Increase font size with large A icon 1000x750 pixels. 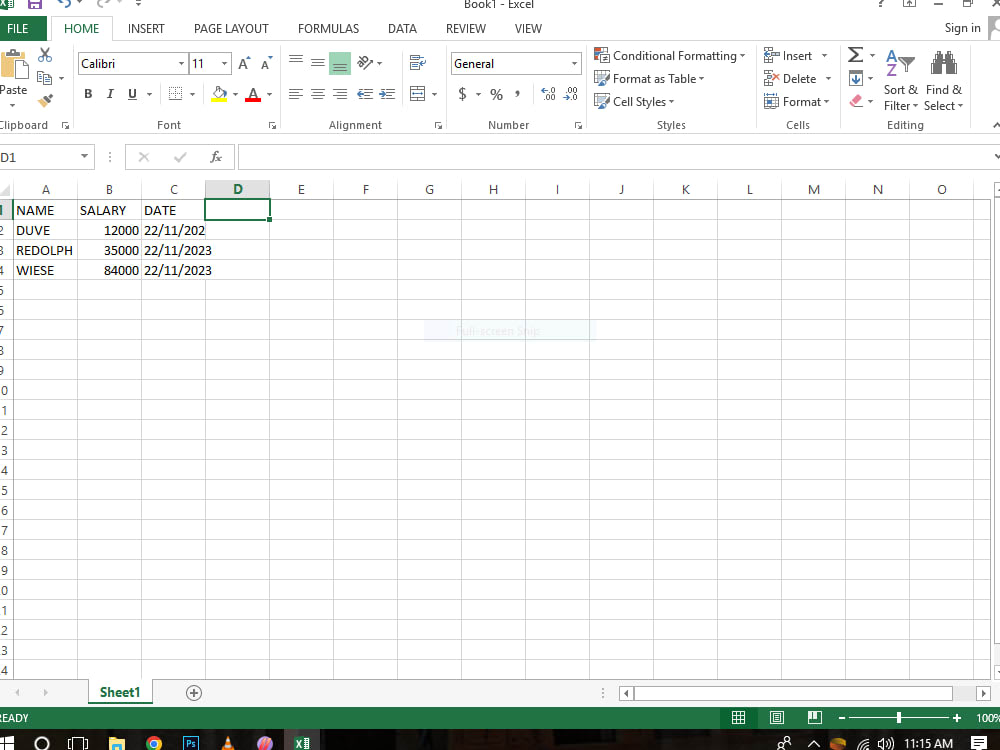point(244,63)
